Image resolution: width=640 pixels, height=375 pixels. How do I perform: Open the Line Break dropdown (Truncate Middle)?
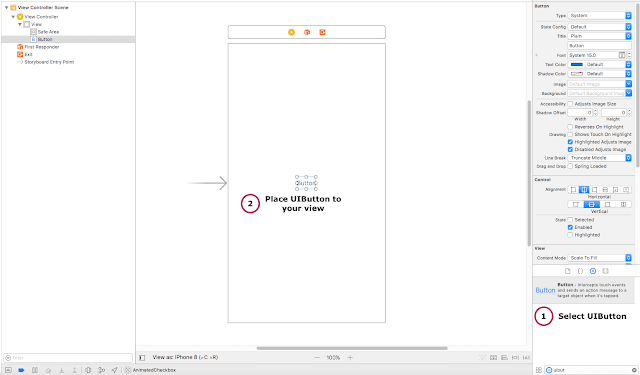click(x=600, y=158)
